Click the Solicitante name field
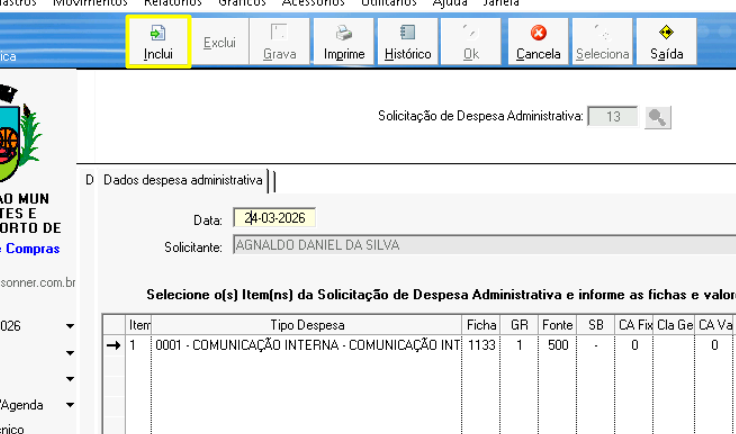Screen dimensions: 736x434 tap(480, 246)
